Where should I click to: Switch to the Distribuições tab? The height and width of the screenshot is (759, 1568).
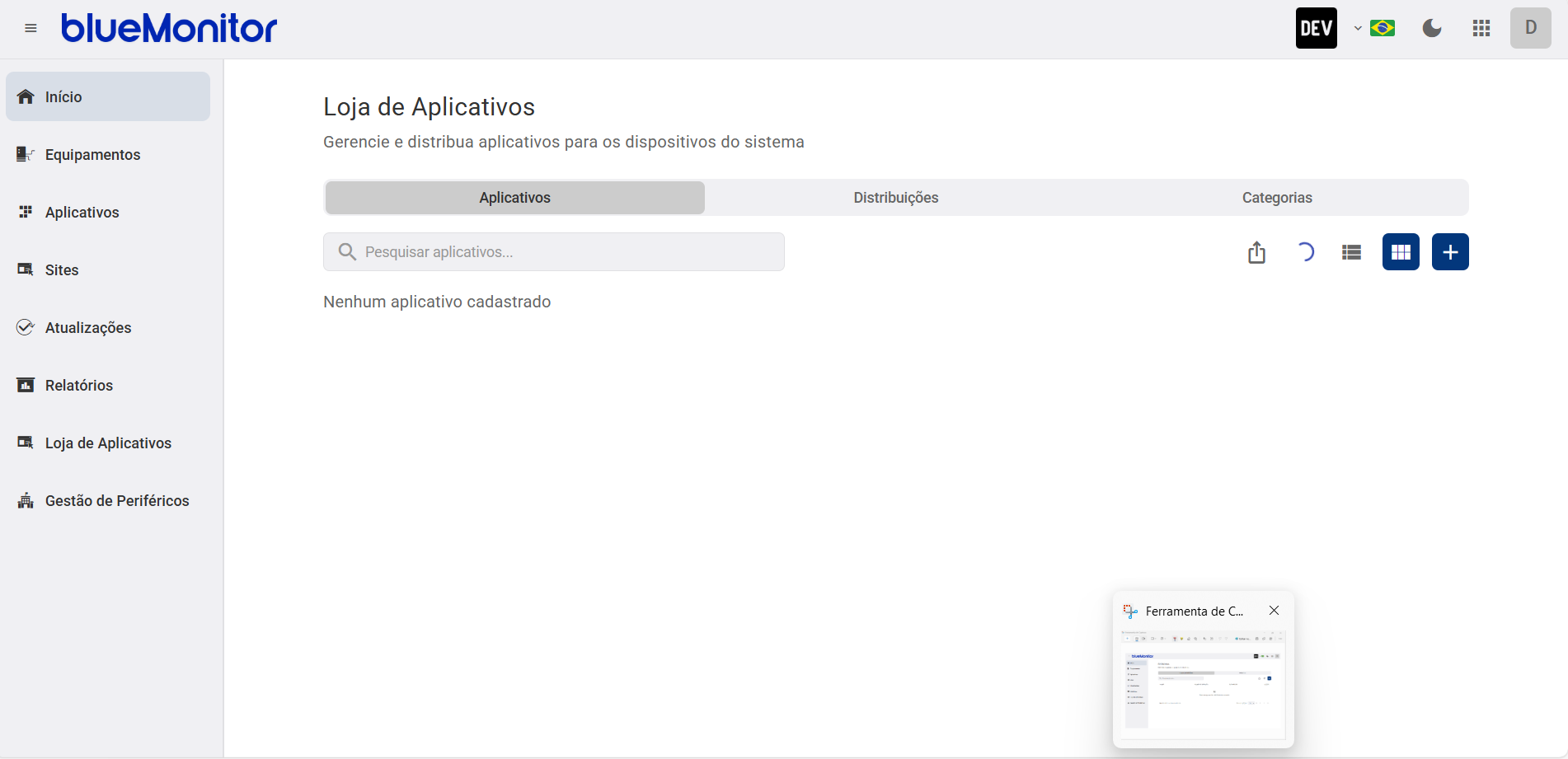coord(895,198)
